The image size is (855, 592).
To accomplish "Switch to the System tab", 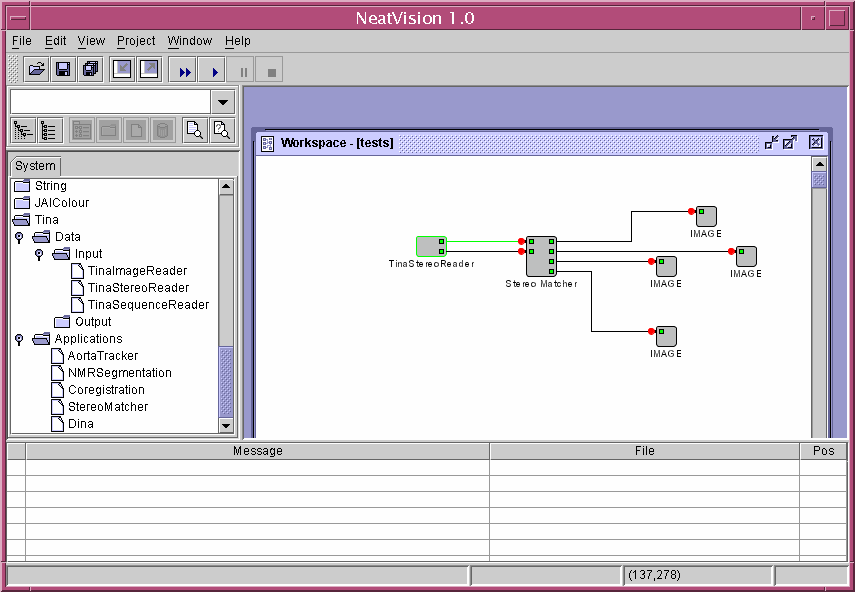I will point(35,166).
